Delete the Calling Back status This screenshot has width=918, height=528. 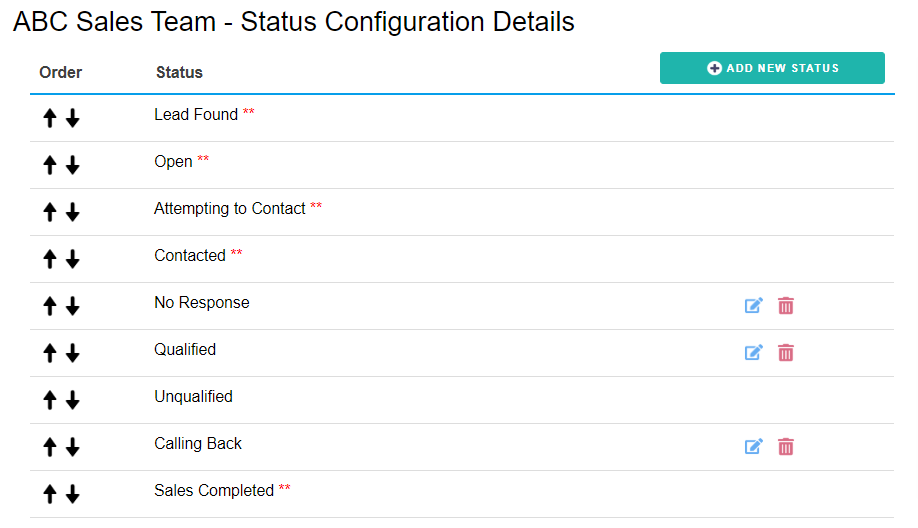pyautogui.click(x=786, y=447)
